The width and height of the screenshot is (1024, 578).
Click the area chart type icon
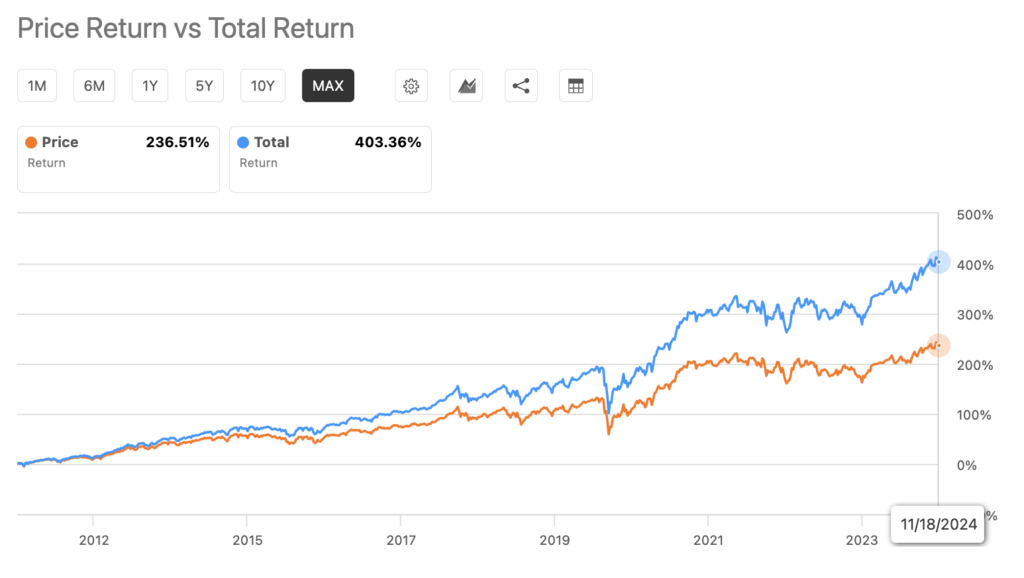click(x=466, y=86)
